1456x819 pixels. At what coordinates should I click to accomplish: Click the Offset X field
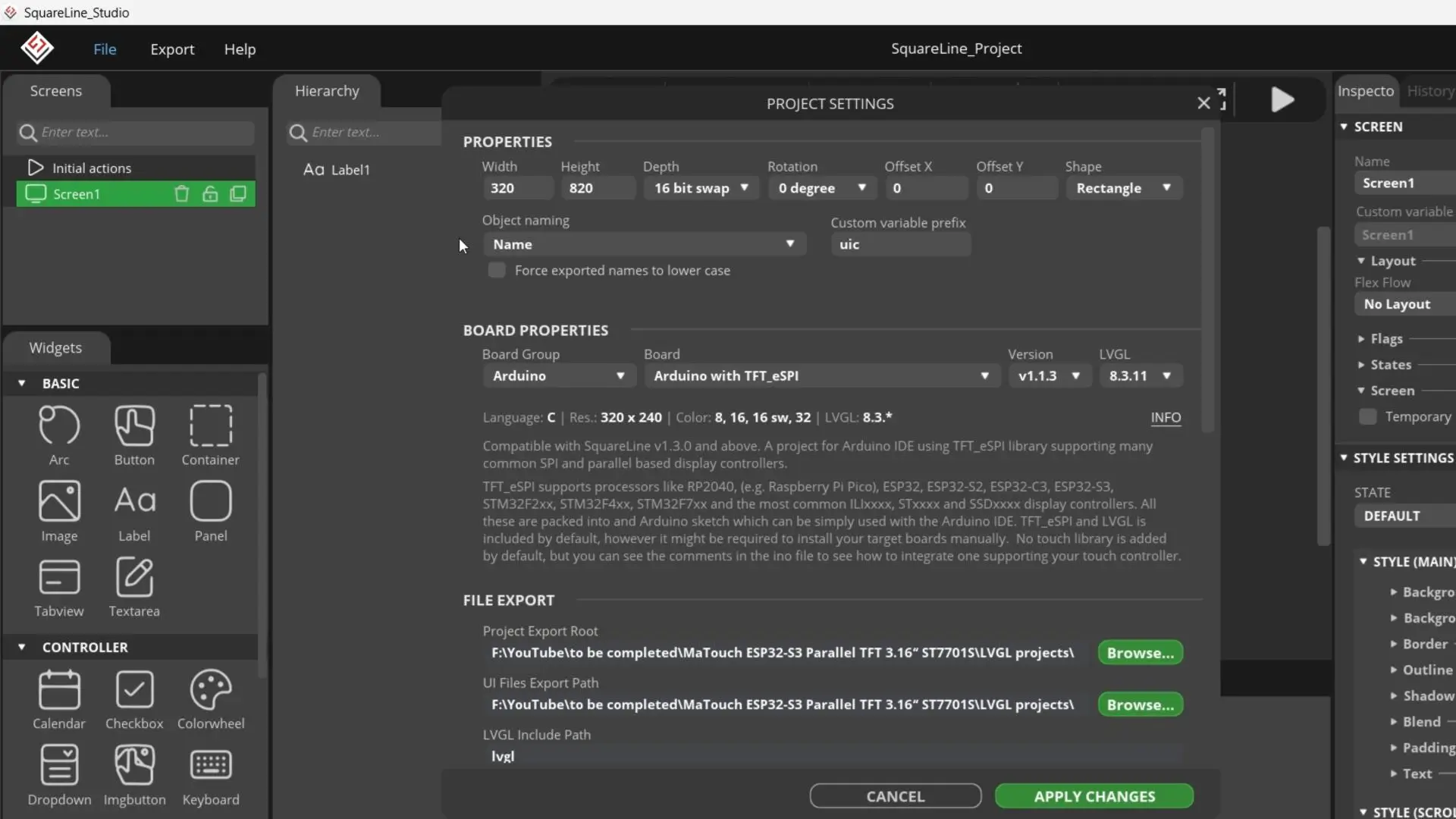tap(926, 188)
